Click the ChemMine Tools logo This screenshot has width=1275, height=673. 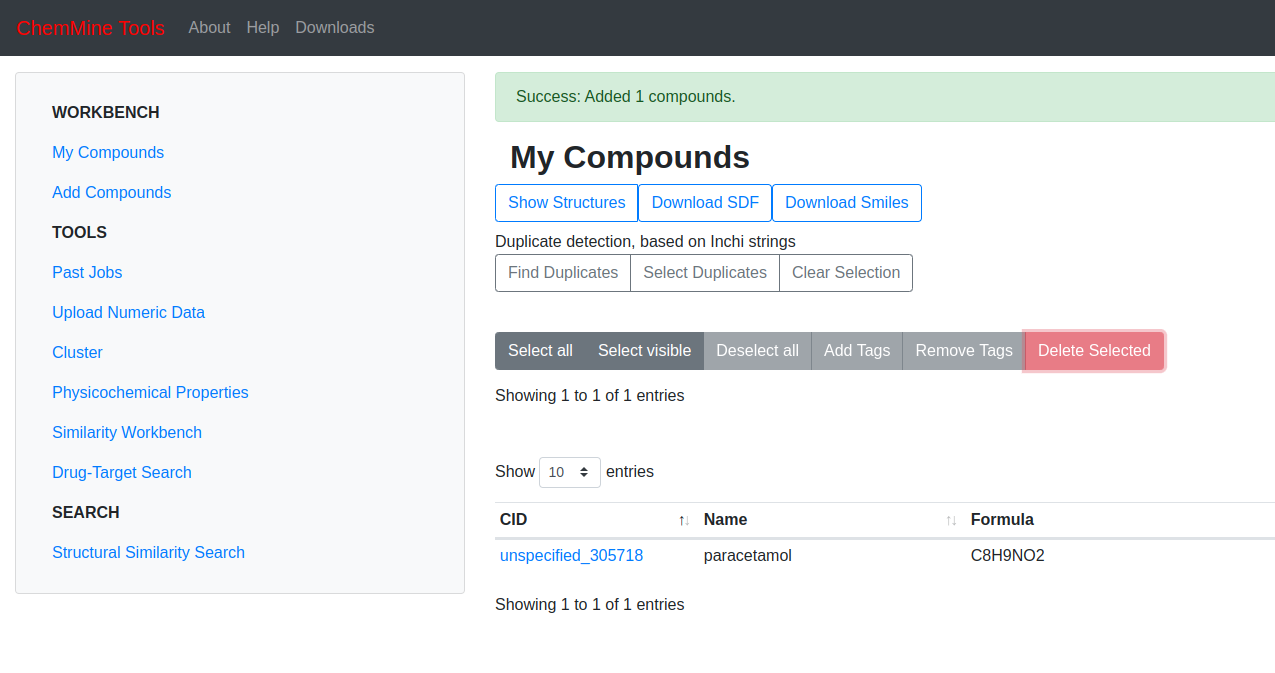91,28
